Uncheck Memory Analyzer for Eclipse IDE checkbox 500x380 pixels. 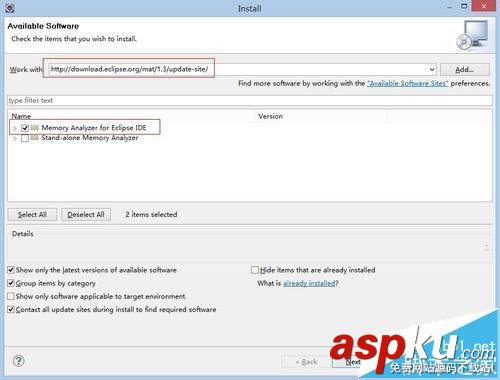click(x=25, y=128)
